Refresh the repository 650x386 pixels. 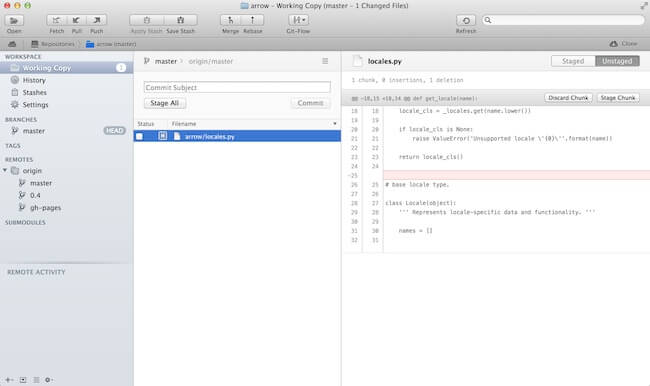pyautogui.click(x=466, y=20)
